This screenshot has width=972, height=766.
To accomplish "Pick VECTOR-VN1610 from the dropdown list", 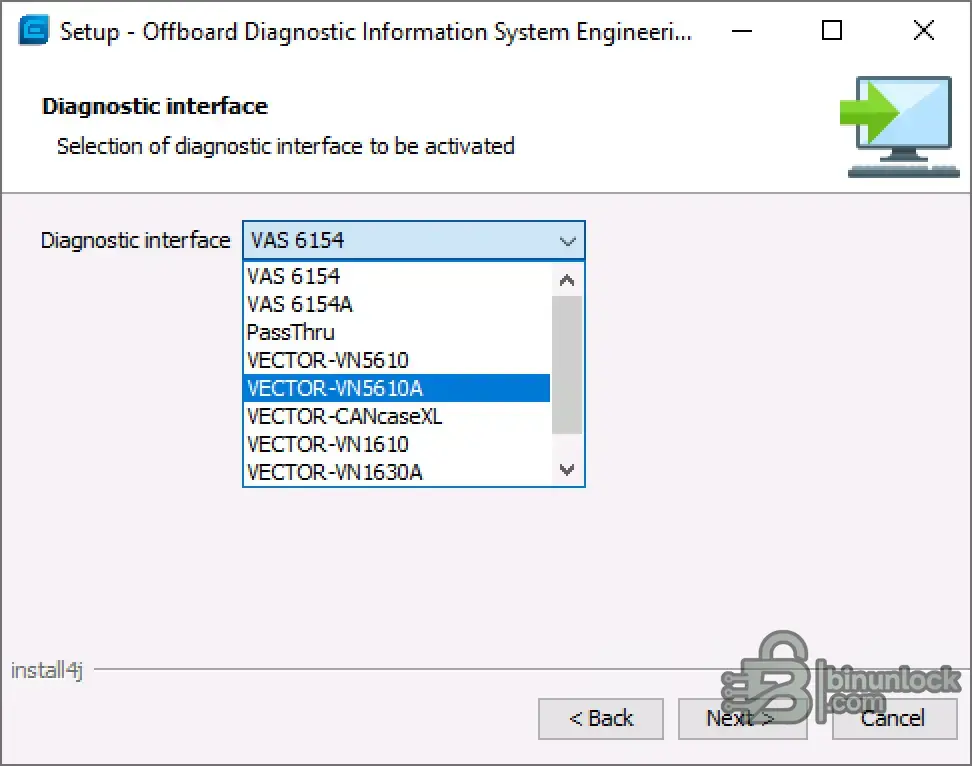I will tap(397, 444).
